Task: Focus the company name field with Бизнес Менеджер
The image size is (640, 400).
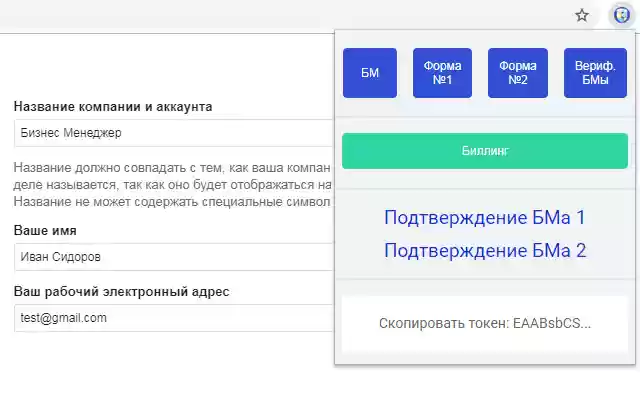Action: coord(174,133)
